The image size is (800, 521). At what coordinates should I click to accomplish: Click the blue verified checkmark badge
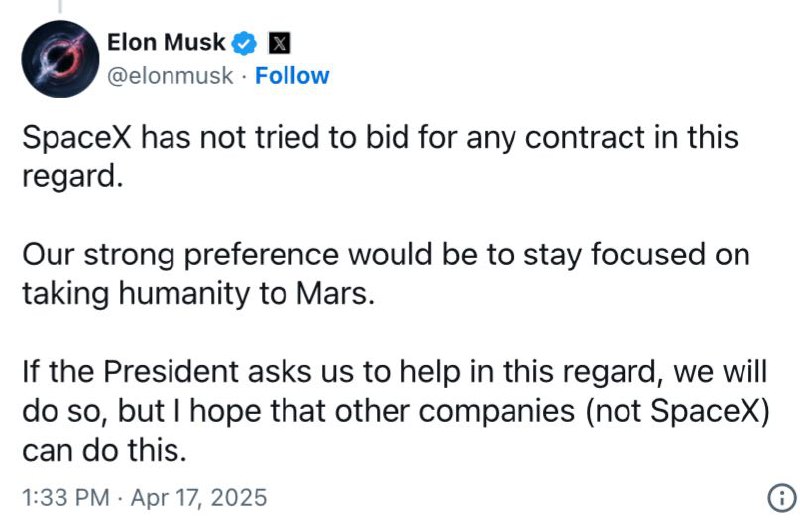click(x=244, y=43)
